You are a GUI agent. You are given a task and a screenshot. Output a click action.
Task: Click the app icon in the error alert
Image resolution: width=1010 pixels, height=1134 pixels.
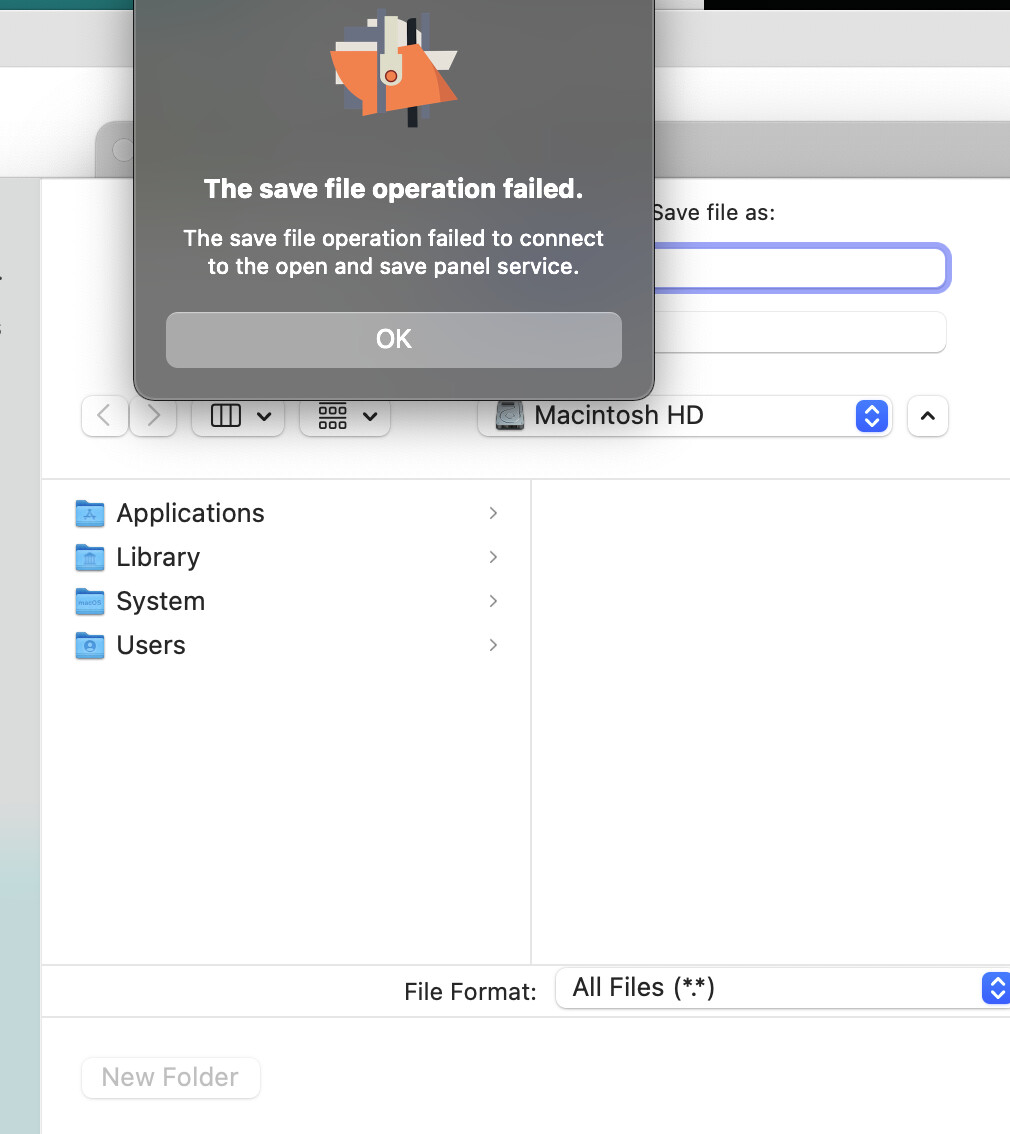(x=393, y=70)
